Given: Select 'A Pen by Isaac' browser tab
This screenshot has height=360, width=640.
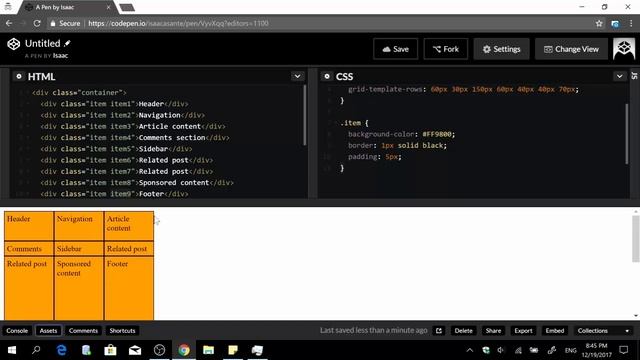Looking at the screenshot, I should (x=67, y=7).
